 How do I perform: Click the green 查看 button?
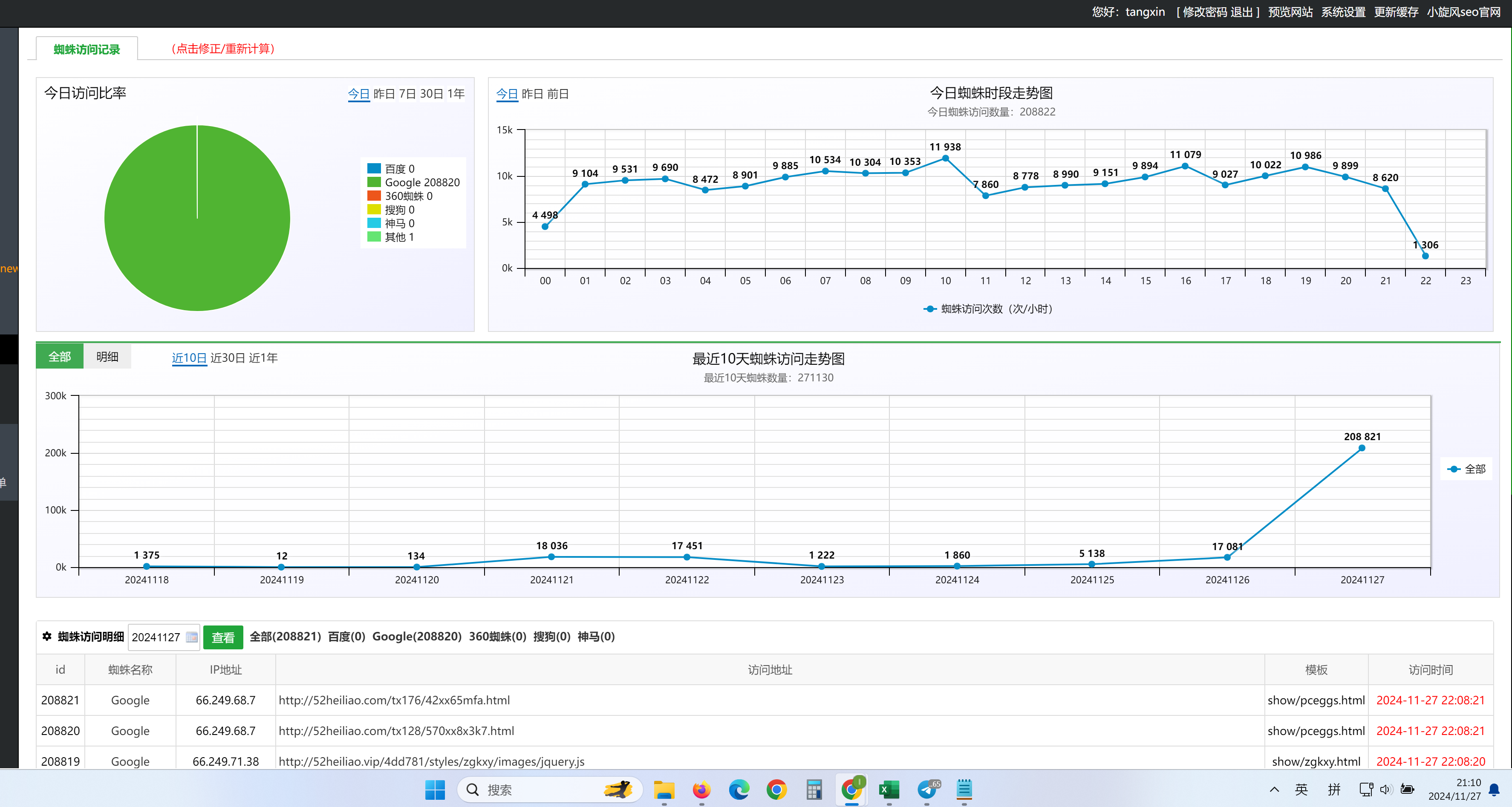pyautogui.click(x=222, y=637)
